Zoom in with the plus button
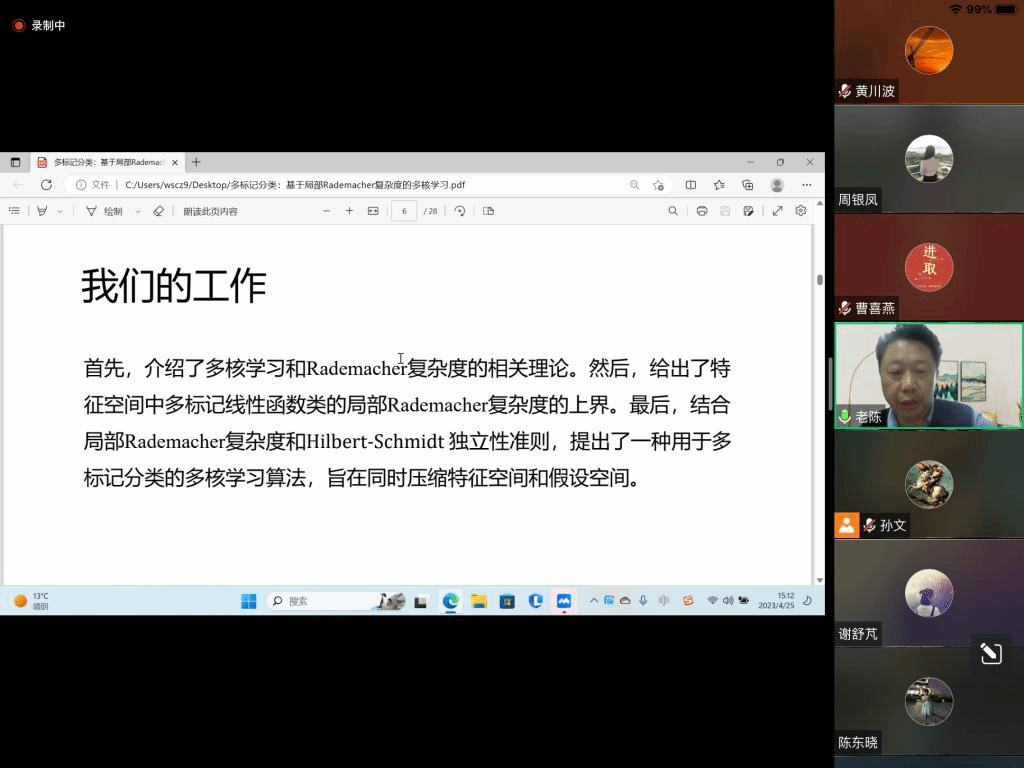The width and height of the screenshot is (1024, 768). click(x=349, y=211)
